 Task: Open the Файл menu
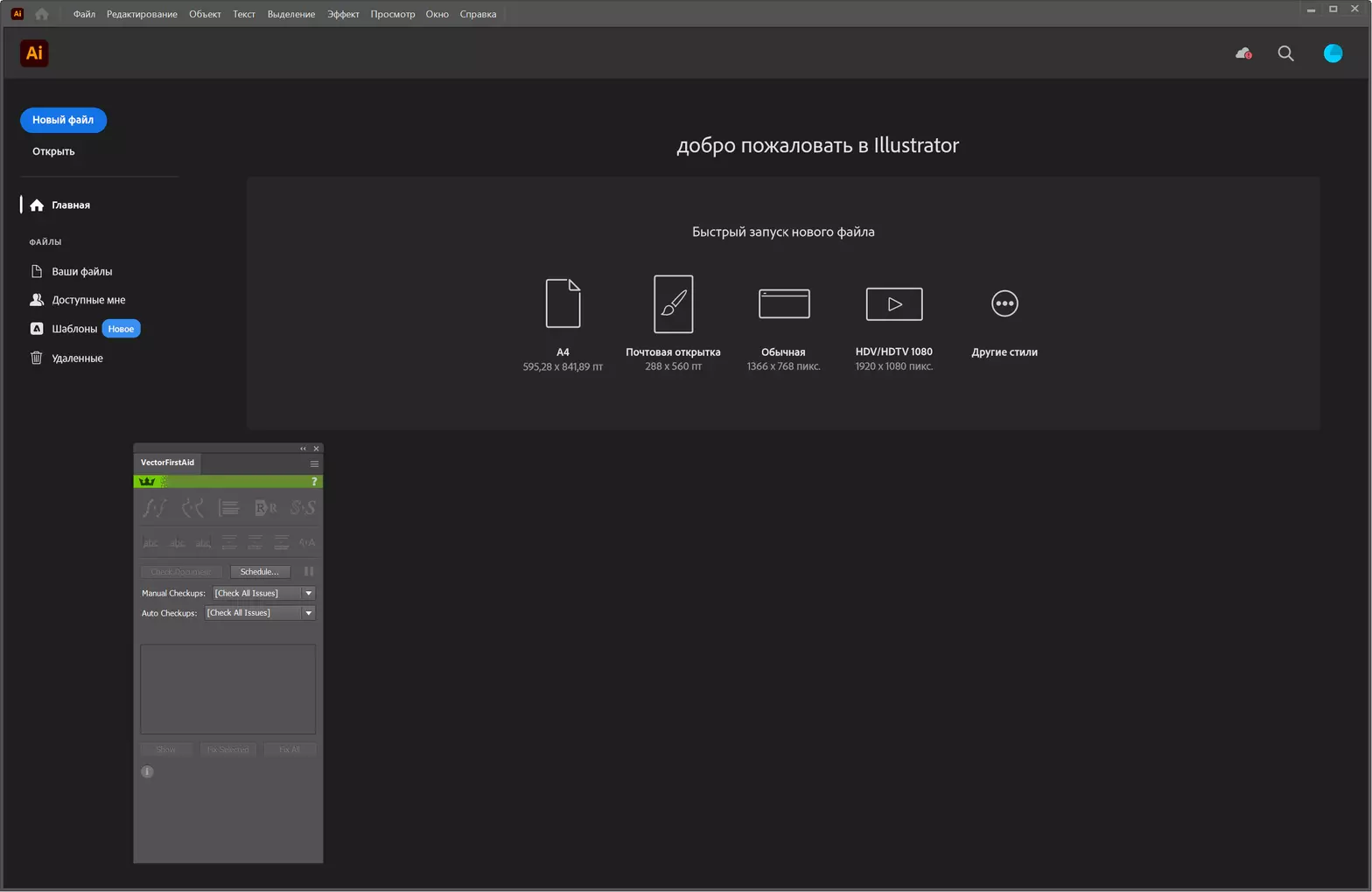[84, 14]
